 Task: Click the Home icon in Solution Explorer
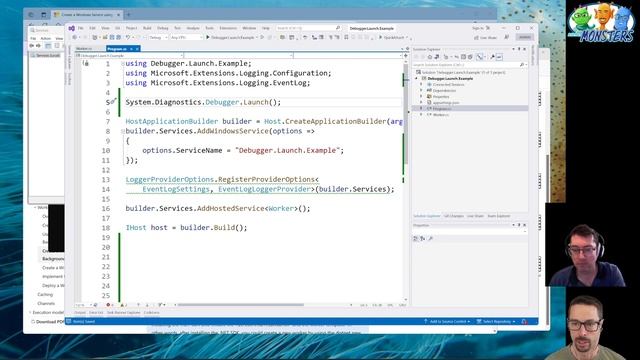(x=430, y=57)
